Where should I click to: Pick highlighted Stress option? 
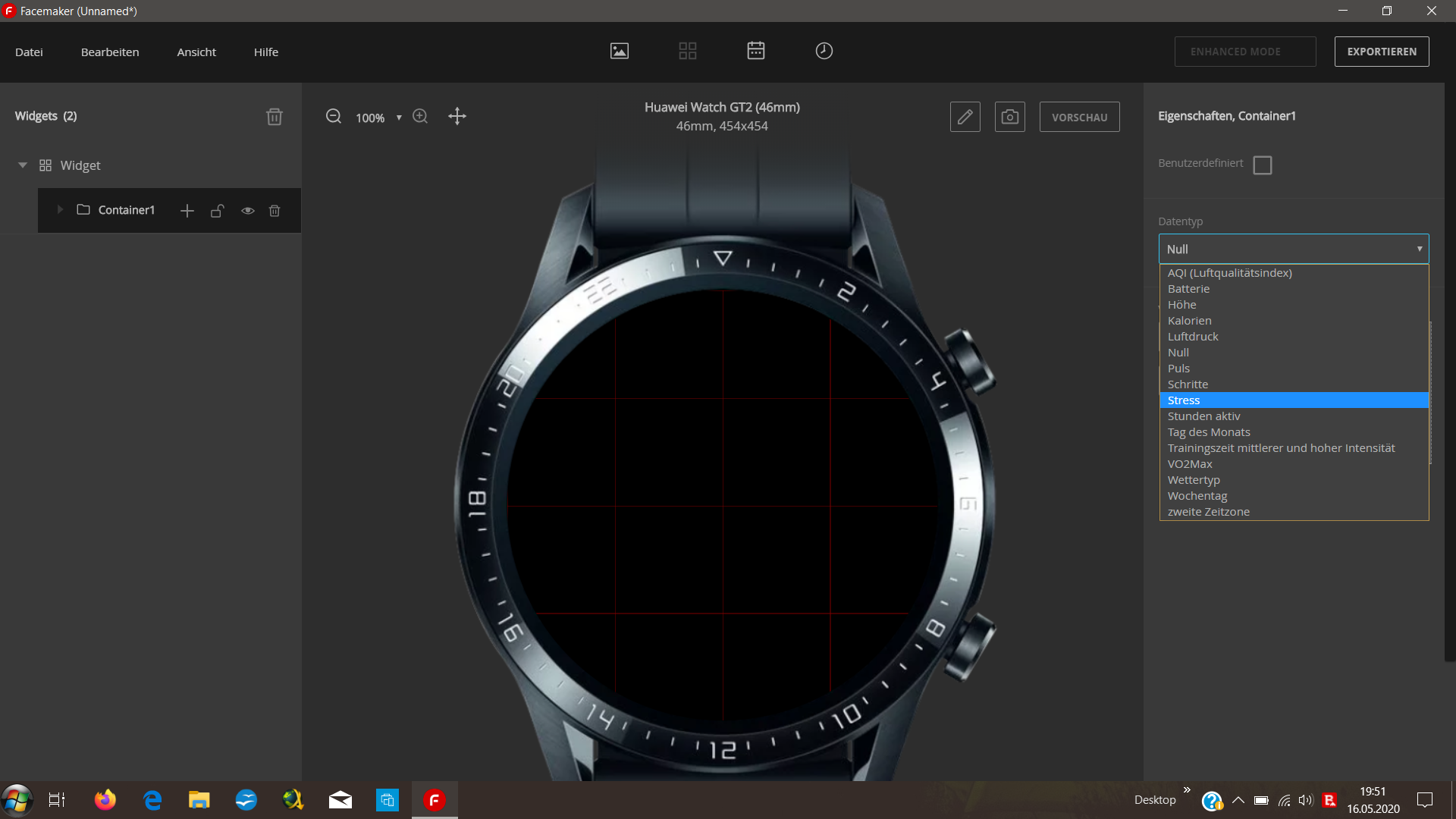(x=1294, y=400)
